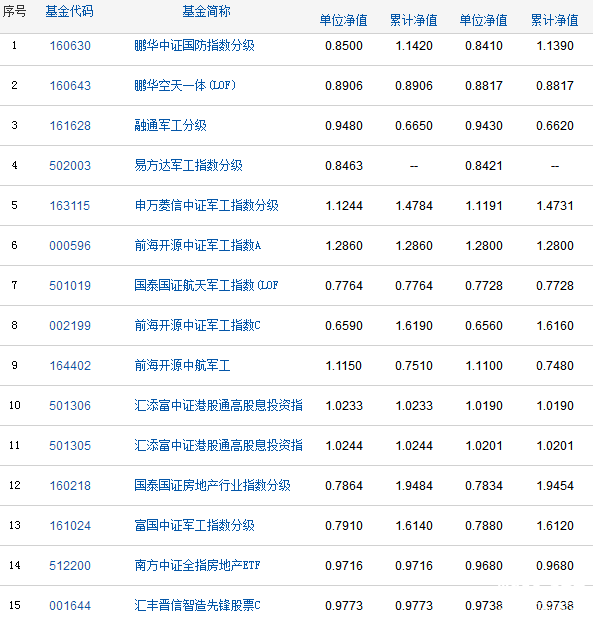Open fund 国泰国证房地产行业指数分级
This screenshot has width=593, height=619.
pos(212,486)
